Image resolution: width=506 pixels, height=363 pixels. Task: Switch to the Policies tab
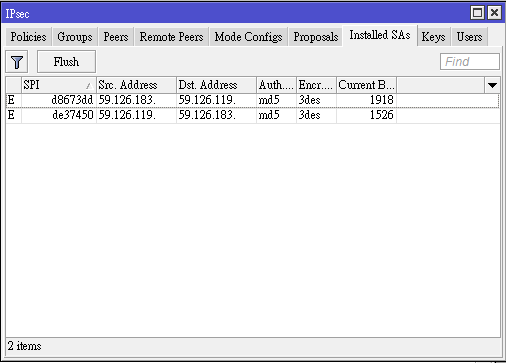(29, 37)
